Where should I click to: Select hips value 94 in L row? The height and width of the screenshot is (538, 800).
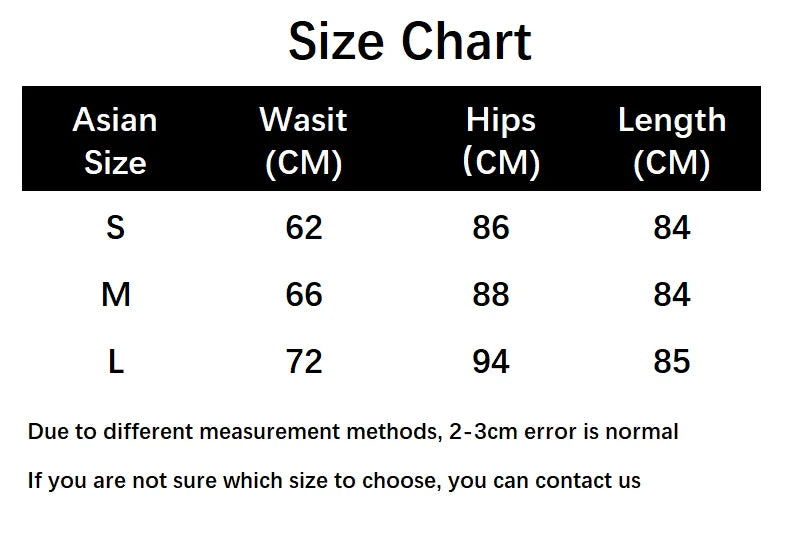click(491, 362)
